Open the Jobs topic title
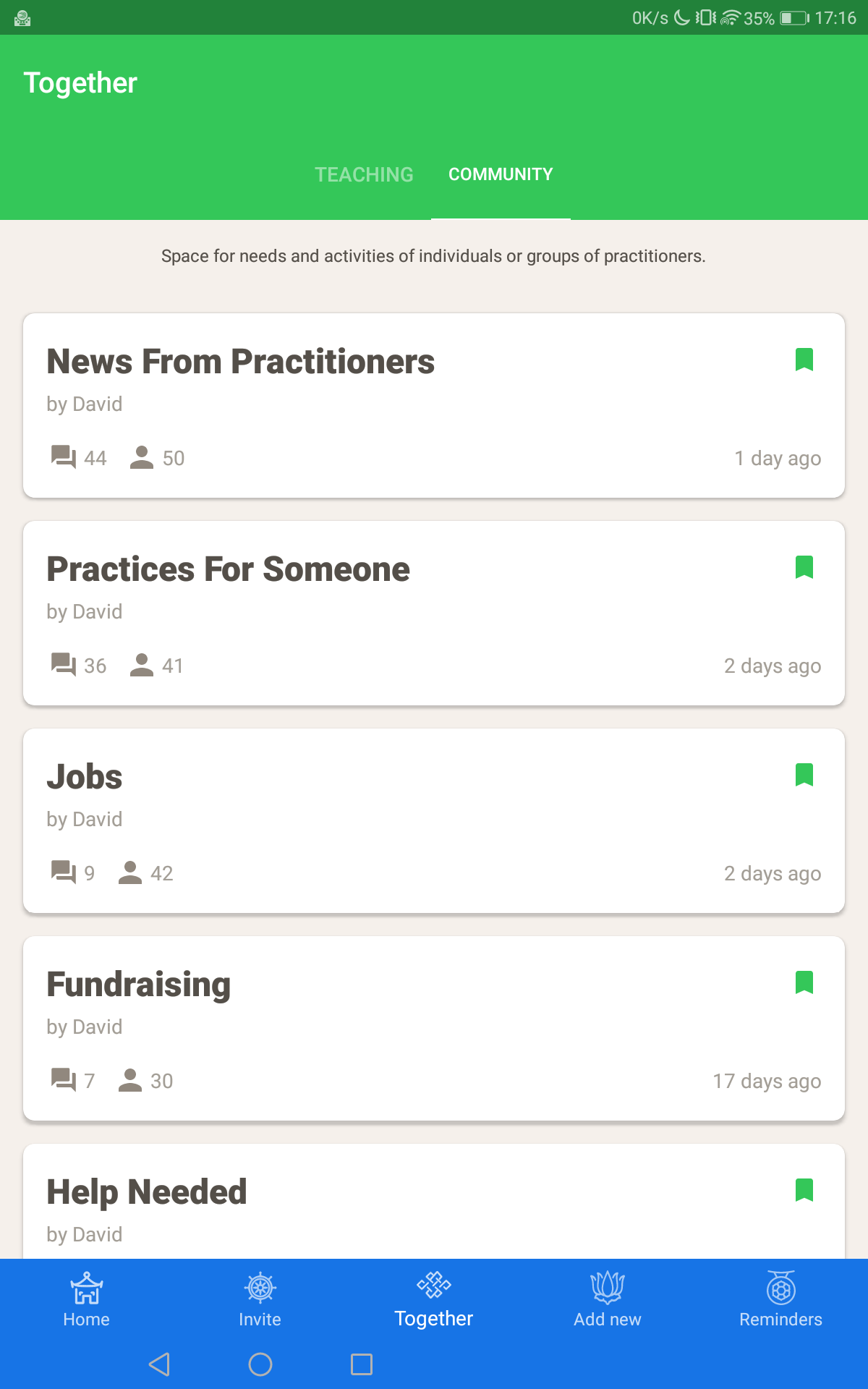The width and height of the screenshot is (868, 1389). click(85, 777)
